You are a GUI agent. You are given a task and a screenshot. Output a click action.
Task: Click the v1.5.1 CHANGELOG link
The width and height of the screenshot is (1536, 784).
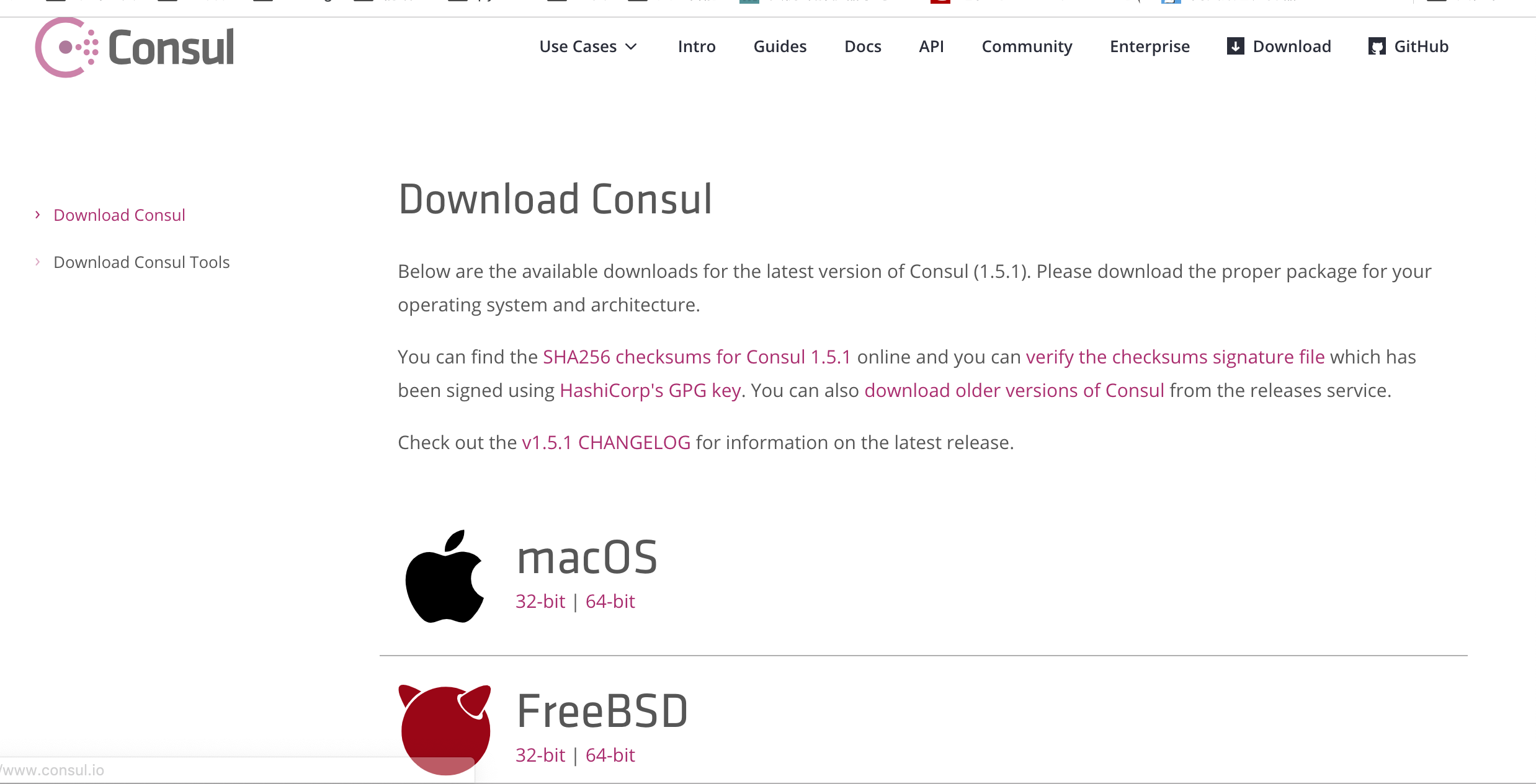(x=605, y=441)
